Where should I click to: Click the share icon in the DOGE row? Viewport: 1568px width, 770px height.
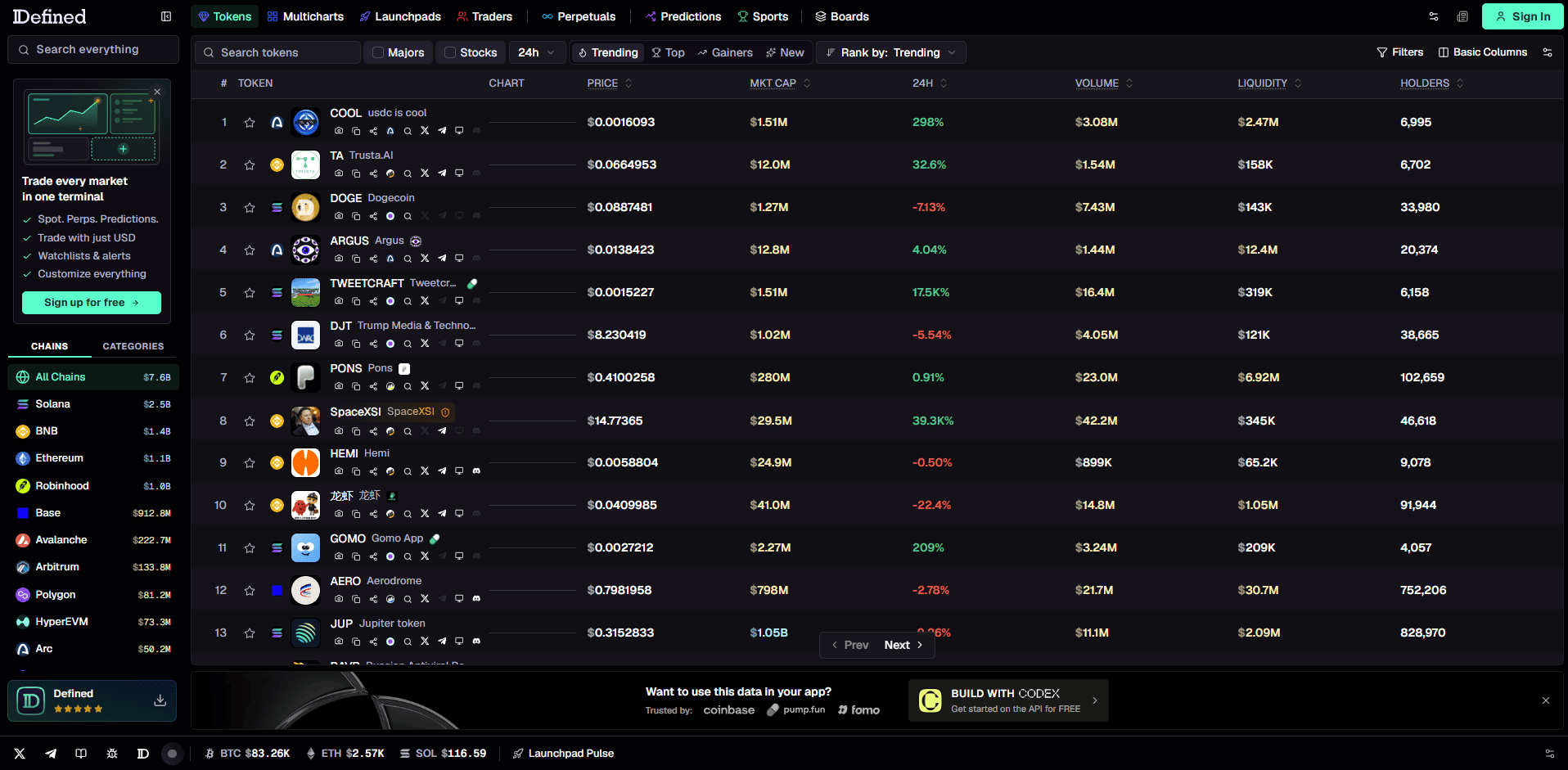[373, 216]
